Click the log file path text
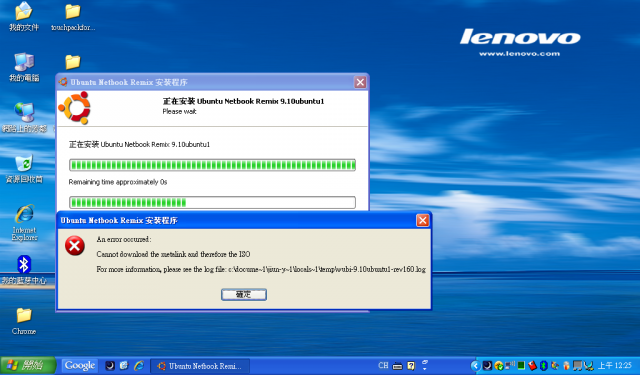This screenshot has height=375, width=640. click(327, 269)
